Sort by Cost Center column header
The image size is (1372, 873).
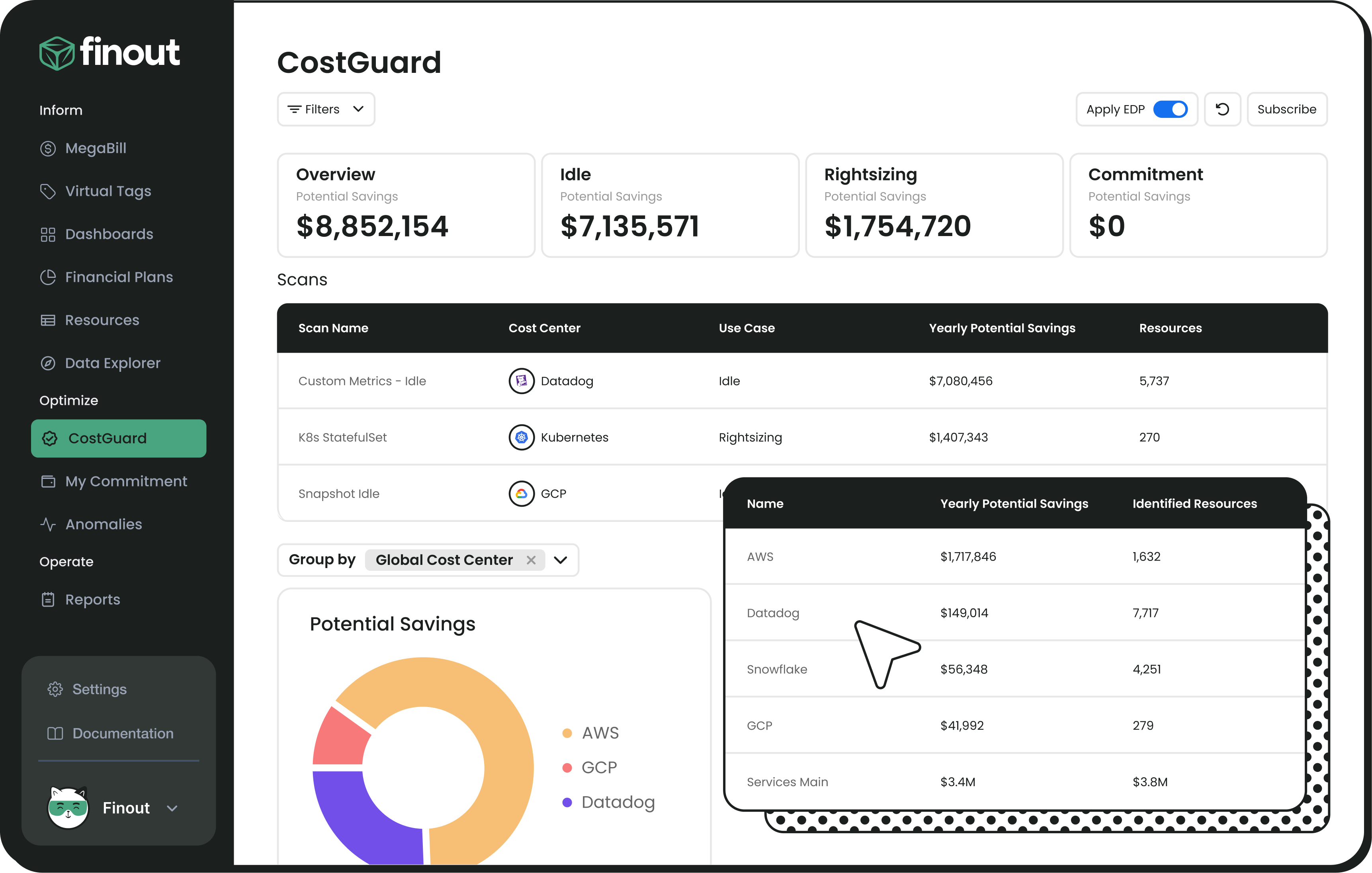(544, 328)
